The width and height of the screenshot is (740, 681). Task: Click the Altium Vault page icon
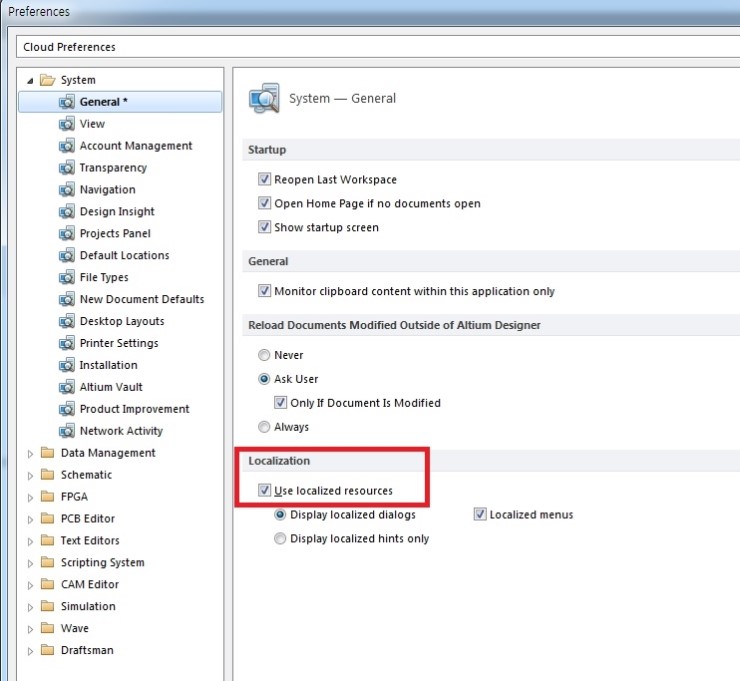coord(67,387)
